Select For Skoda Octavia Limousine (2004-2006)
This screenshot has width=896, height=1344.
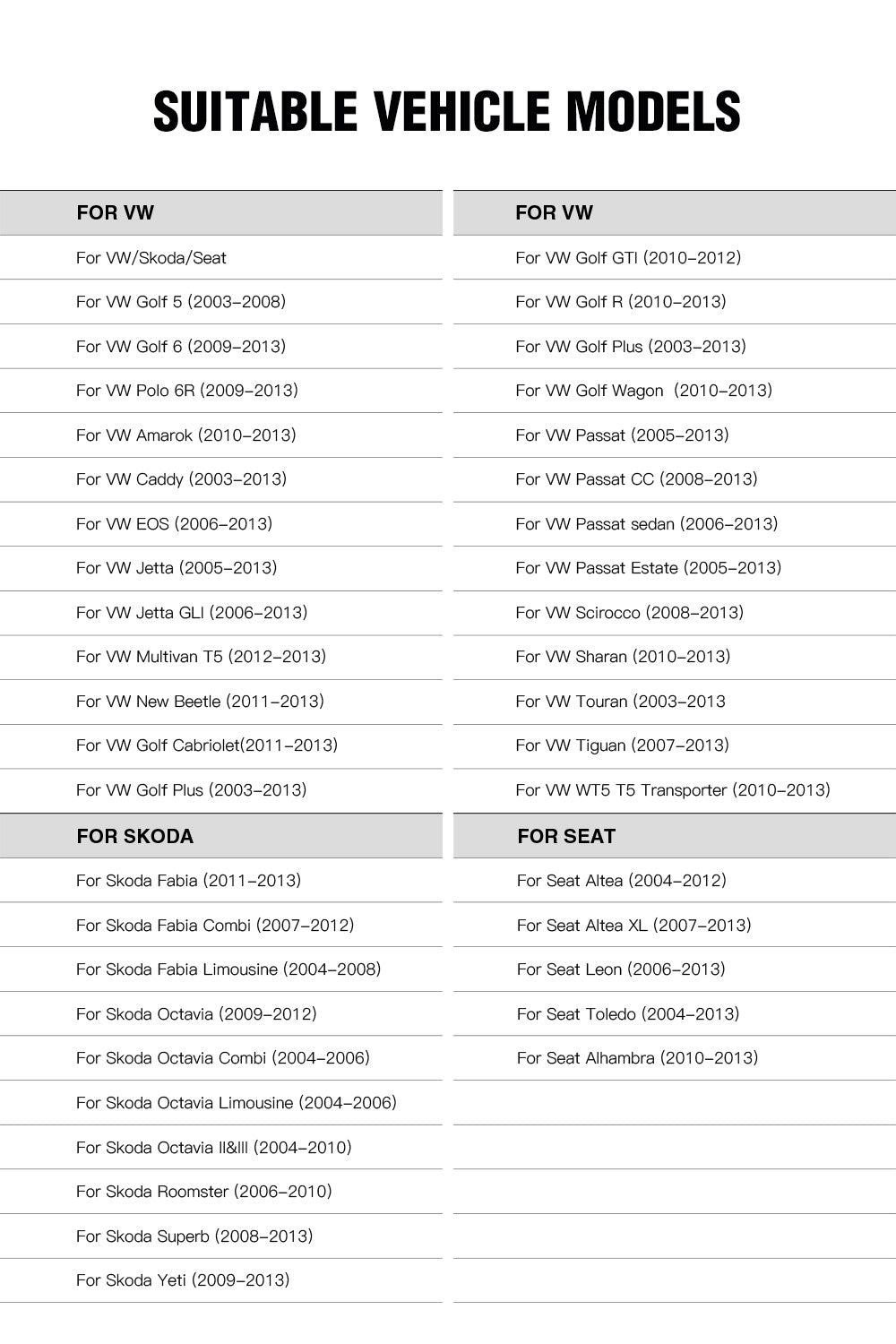[236, 1103]
